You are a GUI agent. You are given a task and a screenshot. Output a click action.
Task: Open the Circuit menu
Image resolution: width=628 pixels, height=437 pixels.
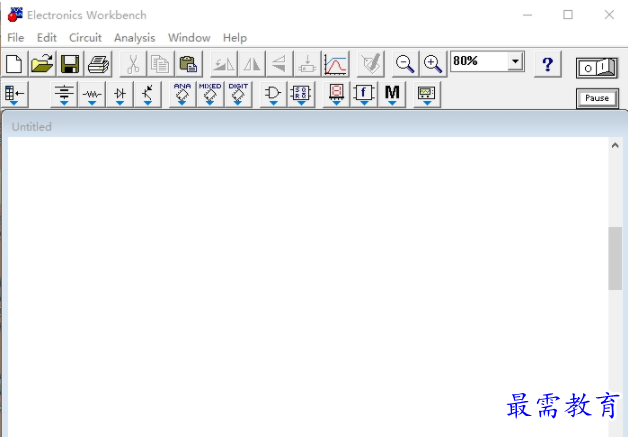85,38
